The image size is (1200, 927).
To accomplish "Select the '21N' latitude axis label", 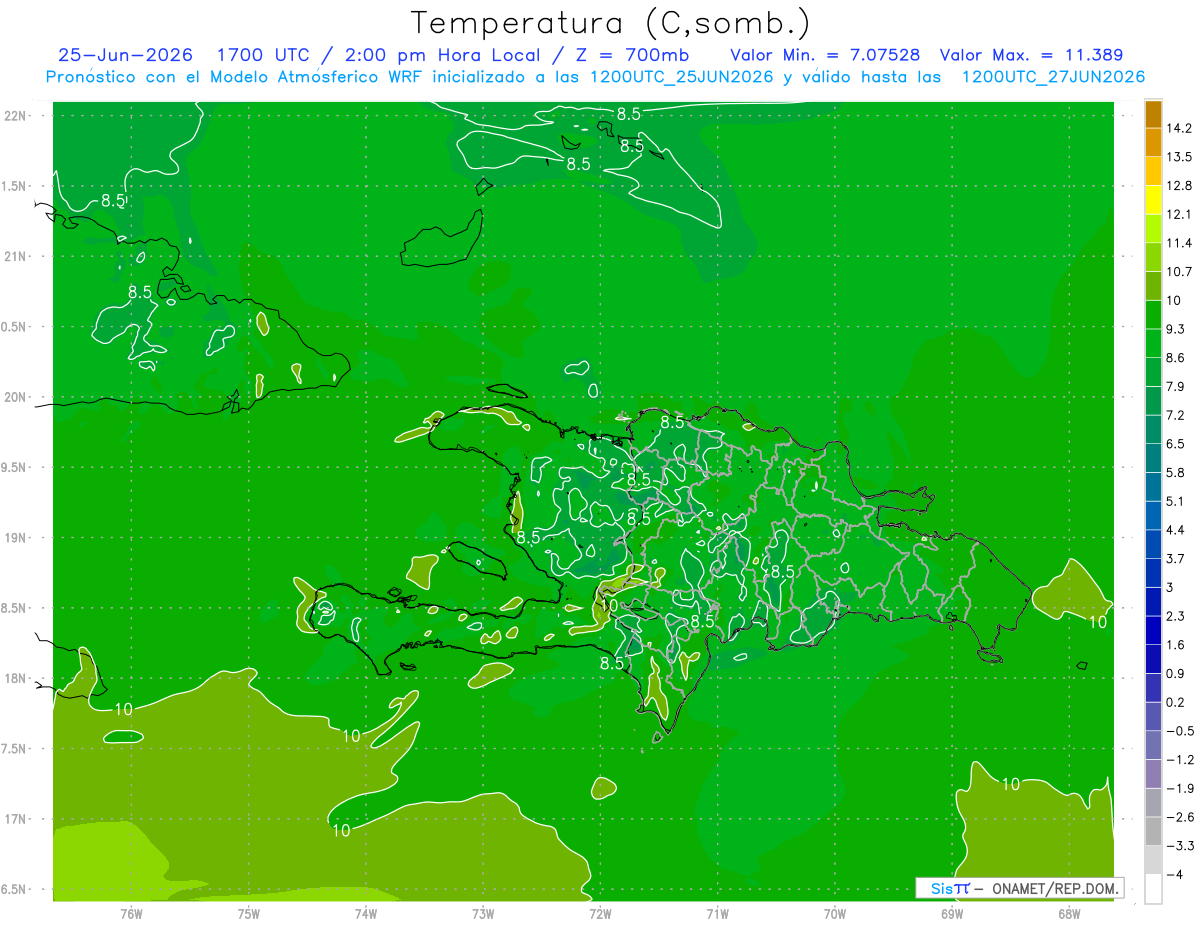I will 17,257.
